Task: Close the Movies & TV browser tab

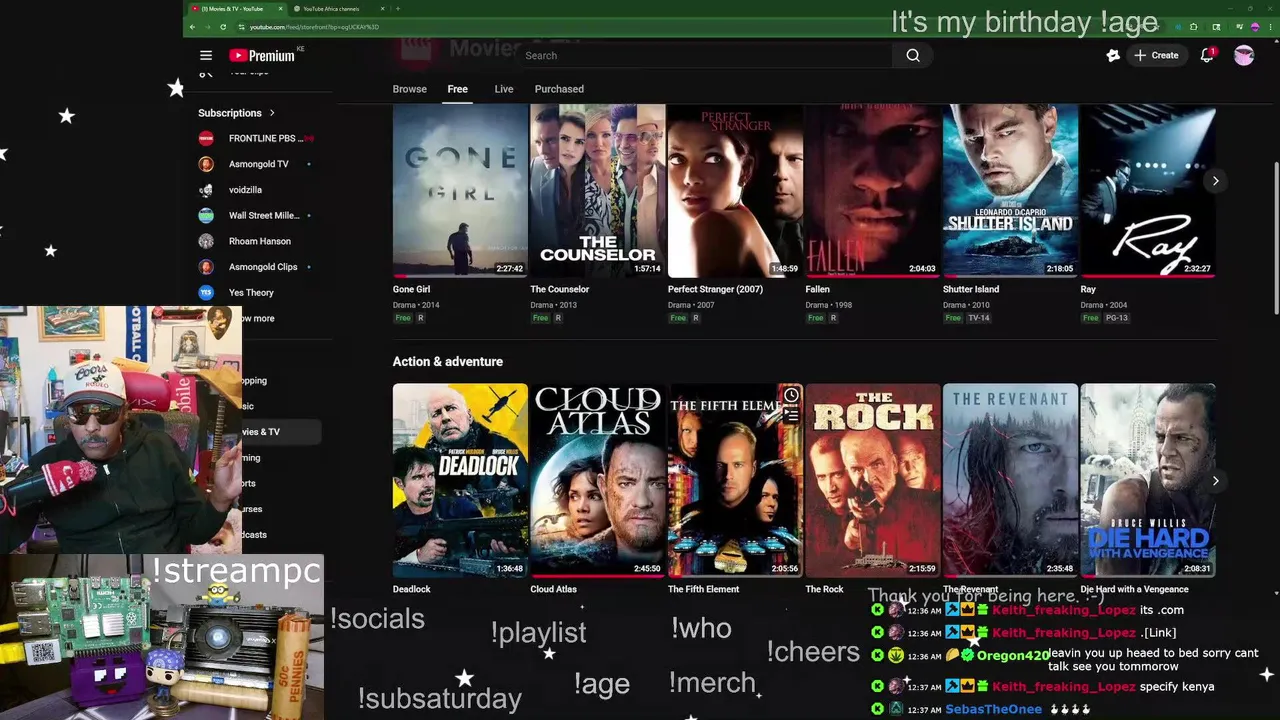Action: [281, 9]
